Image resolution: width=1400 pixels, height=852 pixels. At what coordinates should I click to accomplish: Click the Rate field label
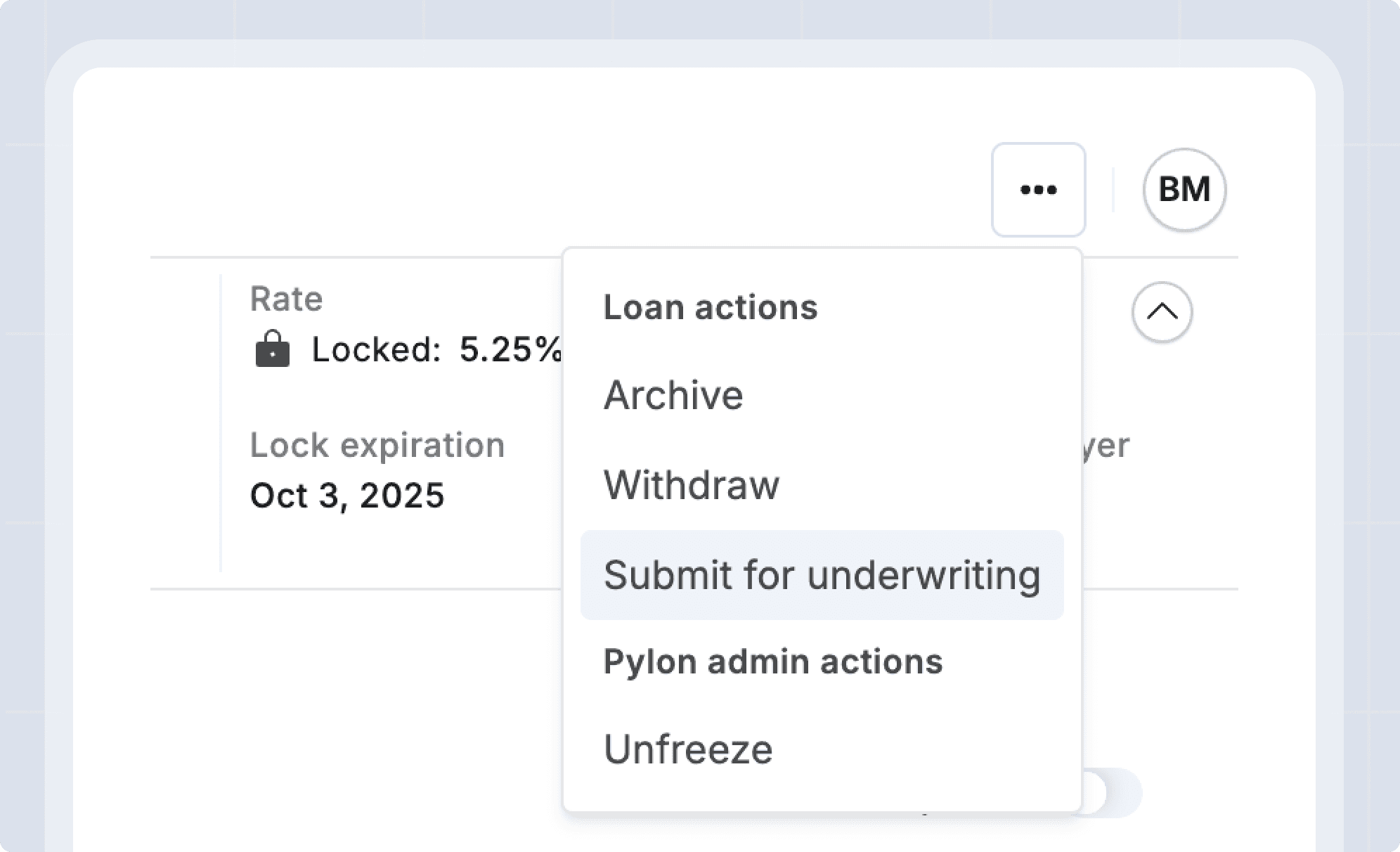pos(287,299)
